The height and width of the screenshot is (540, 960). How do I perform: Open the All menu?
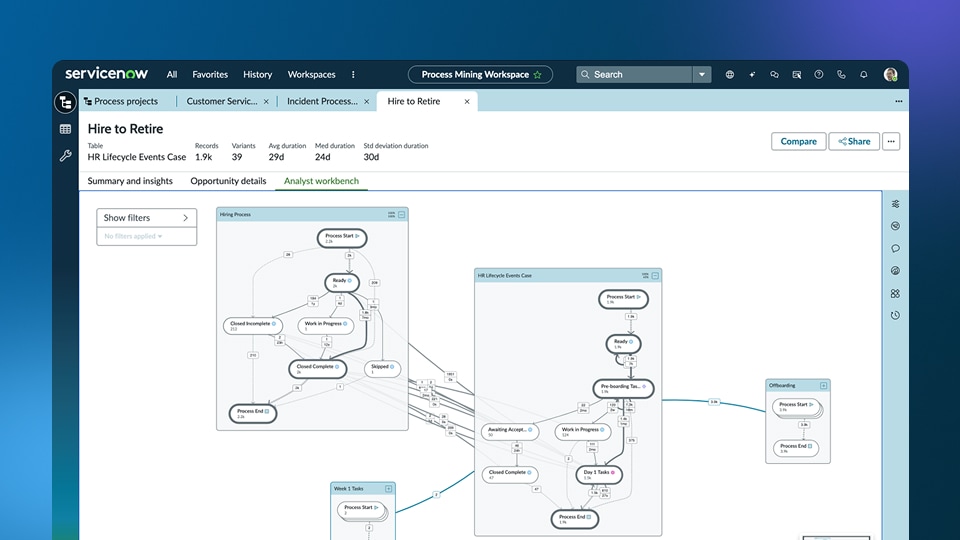171,75
